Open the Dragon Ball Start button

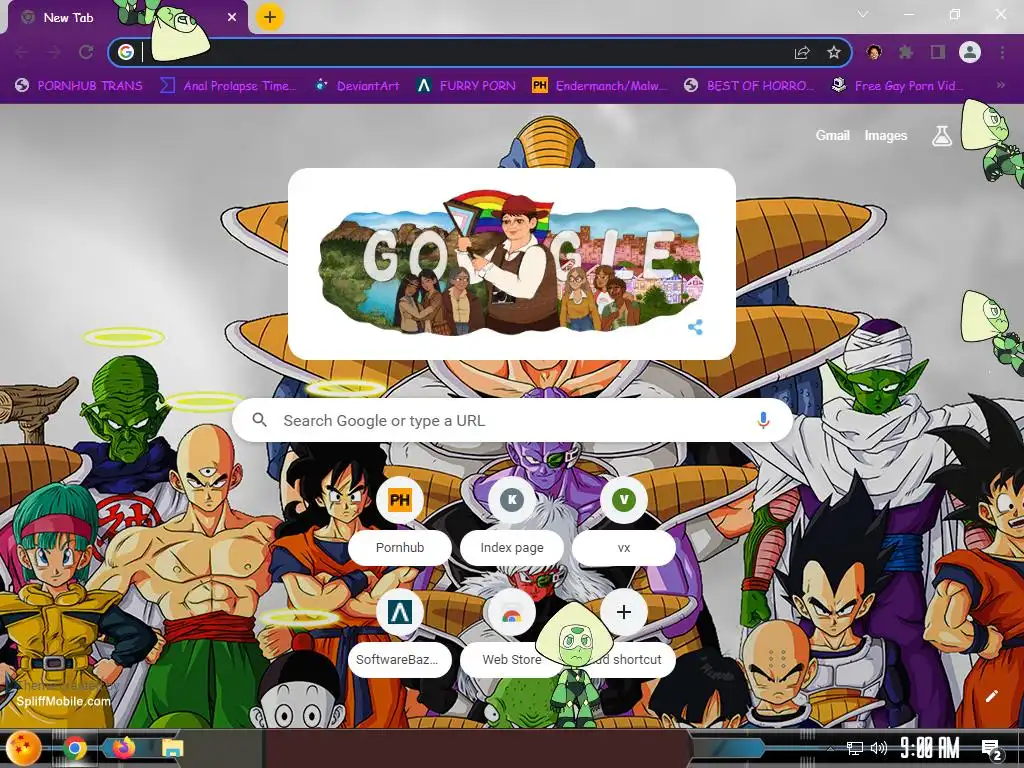(24, 748)
